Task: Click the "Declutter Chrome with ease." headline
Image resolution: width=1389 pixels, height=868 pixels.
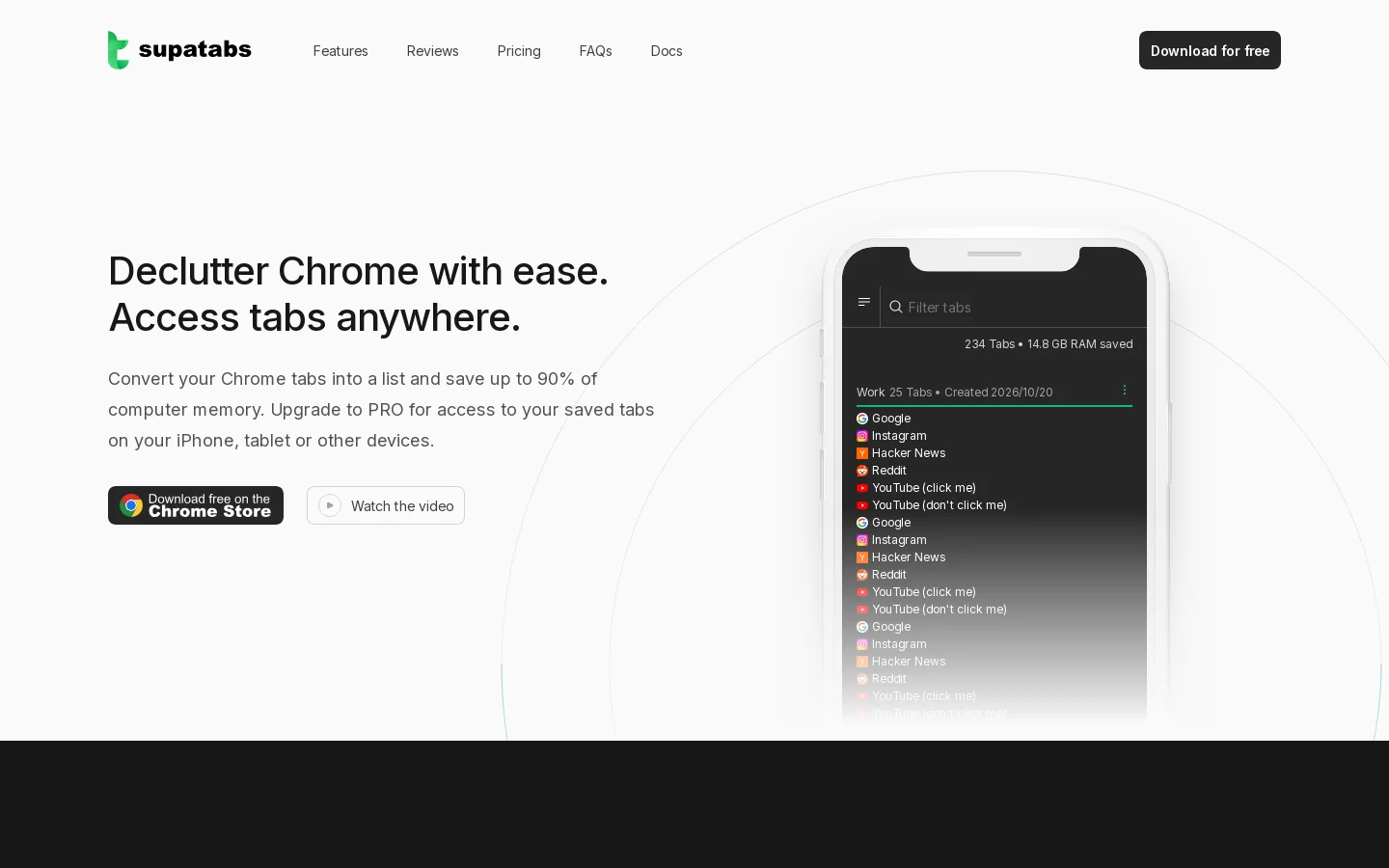Action: [x=359, y=271]
